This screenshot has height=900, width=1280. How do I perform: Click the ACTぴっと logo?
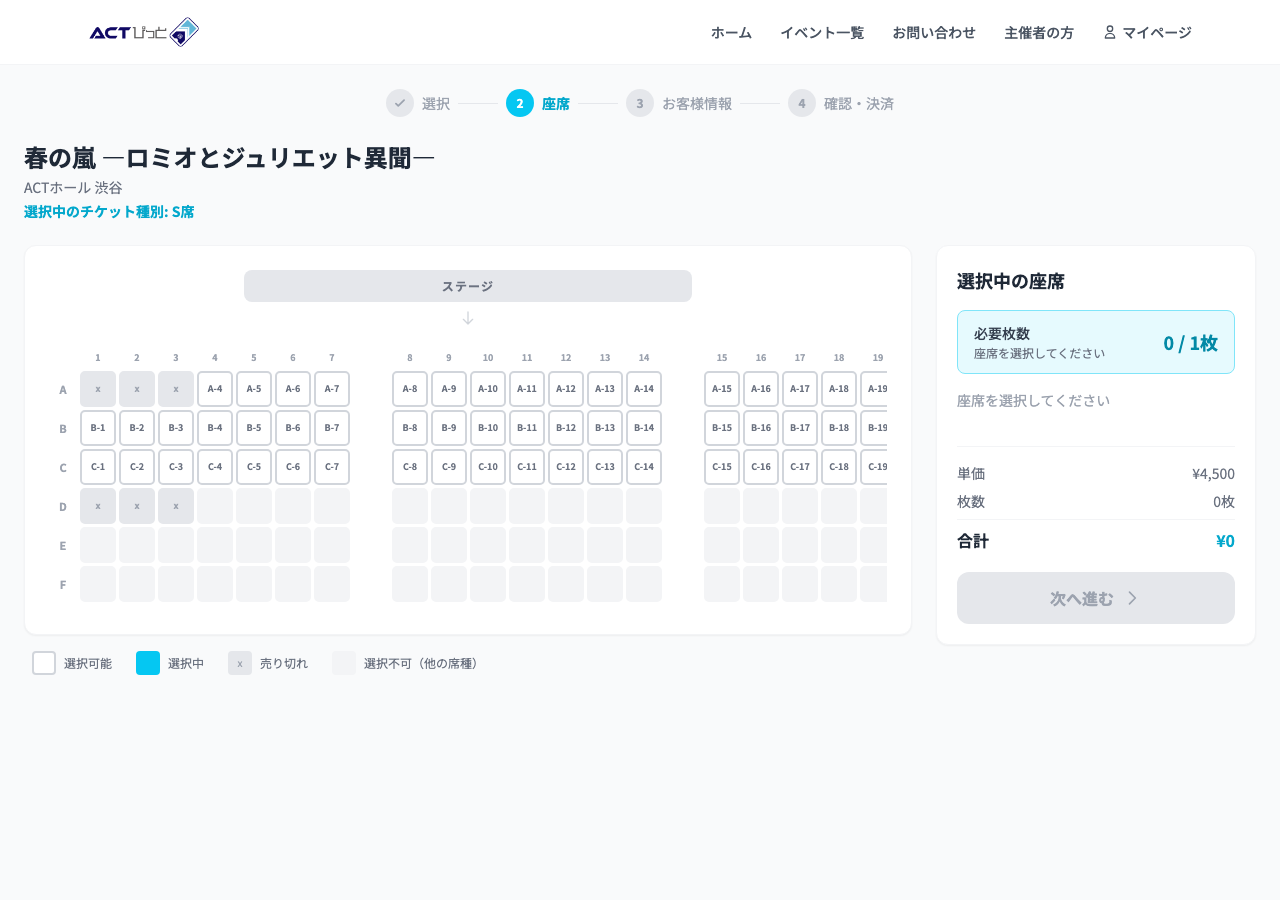click(145, 32)
